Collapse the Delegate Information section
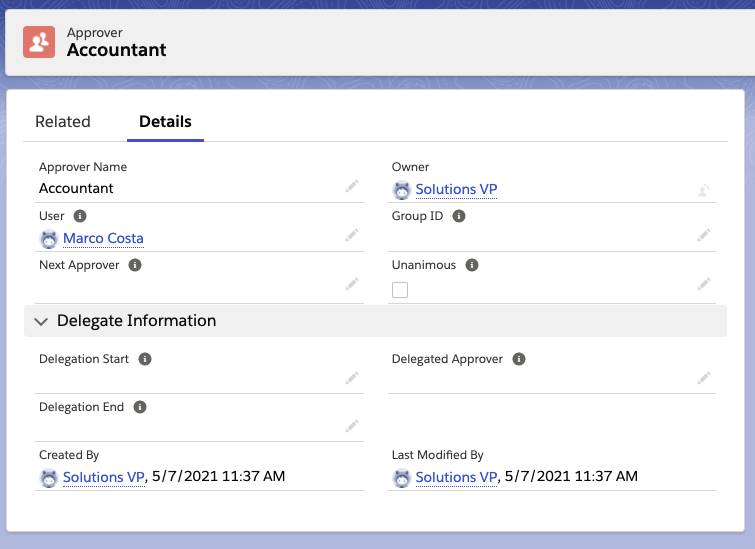This screenshot has width=755, height=549. click(x=41, y=321)
